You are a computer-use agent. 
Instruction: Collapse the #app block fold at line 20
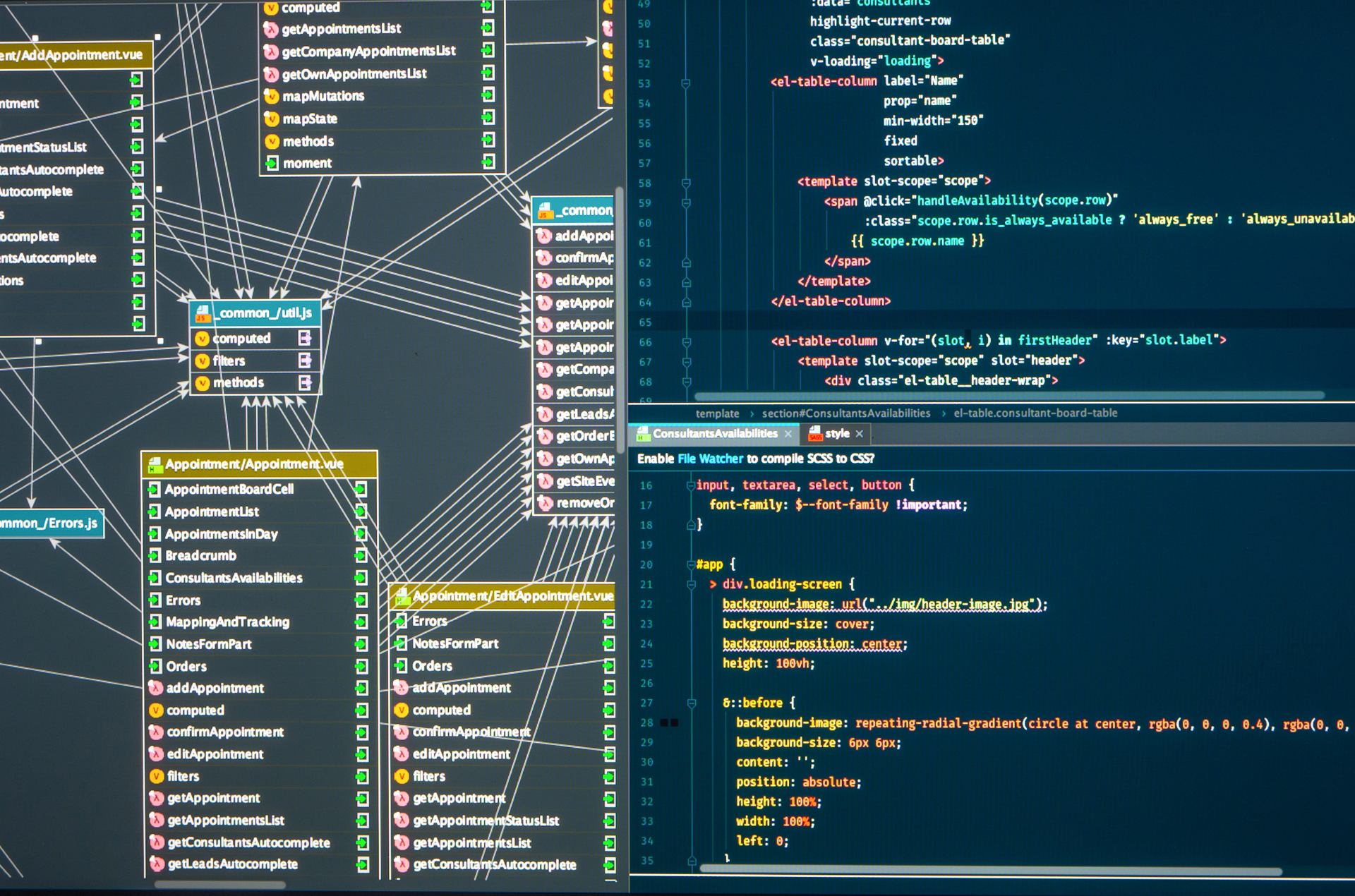pos(692,564)
